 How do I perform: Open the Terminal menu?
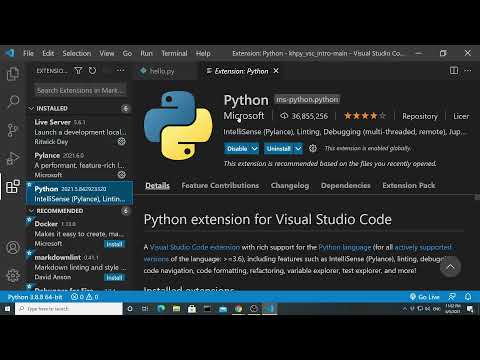pos(174,53)
